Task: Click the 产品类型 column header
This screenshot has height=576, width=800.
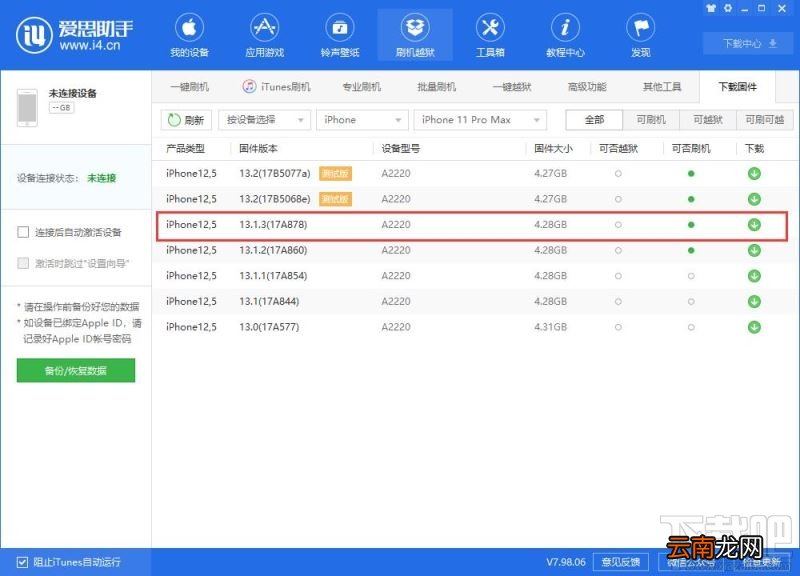Action: point(185,148)
